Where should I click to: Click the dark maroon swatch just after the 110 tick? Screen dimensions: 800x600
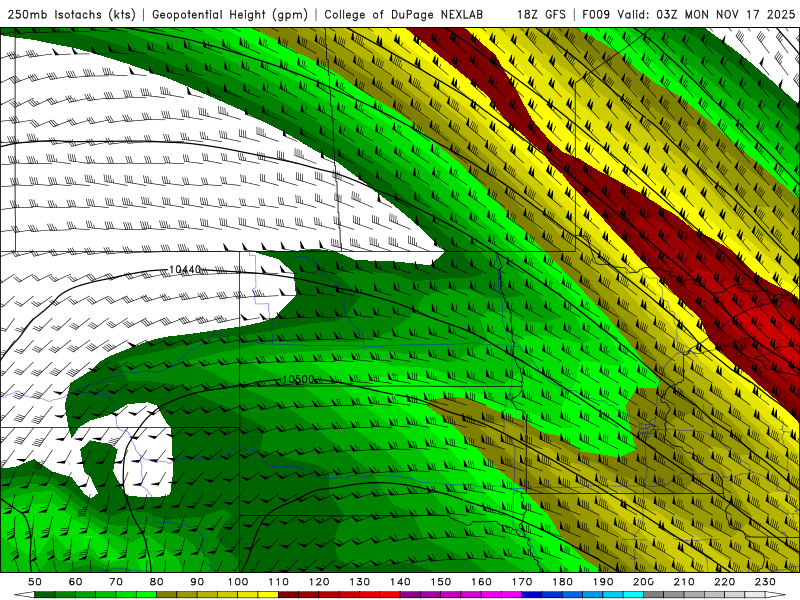[288, 594]
